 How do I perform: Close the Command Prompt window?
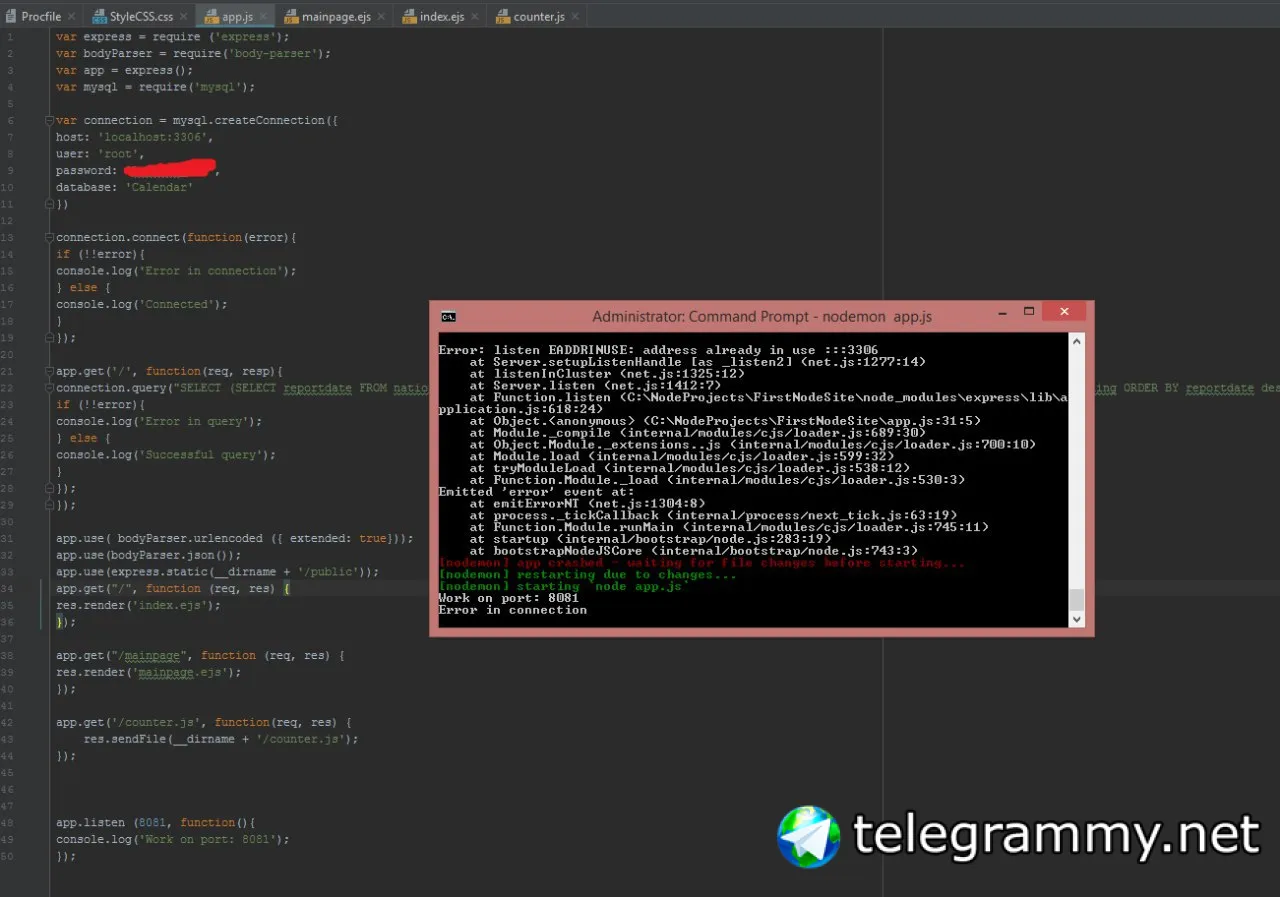click(x=1064, y=312)
